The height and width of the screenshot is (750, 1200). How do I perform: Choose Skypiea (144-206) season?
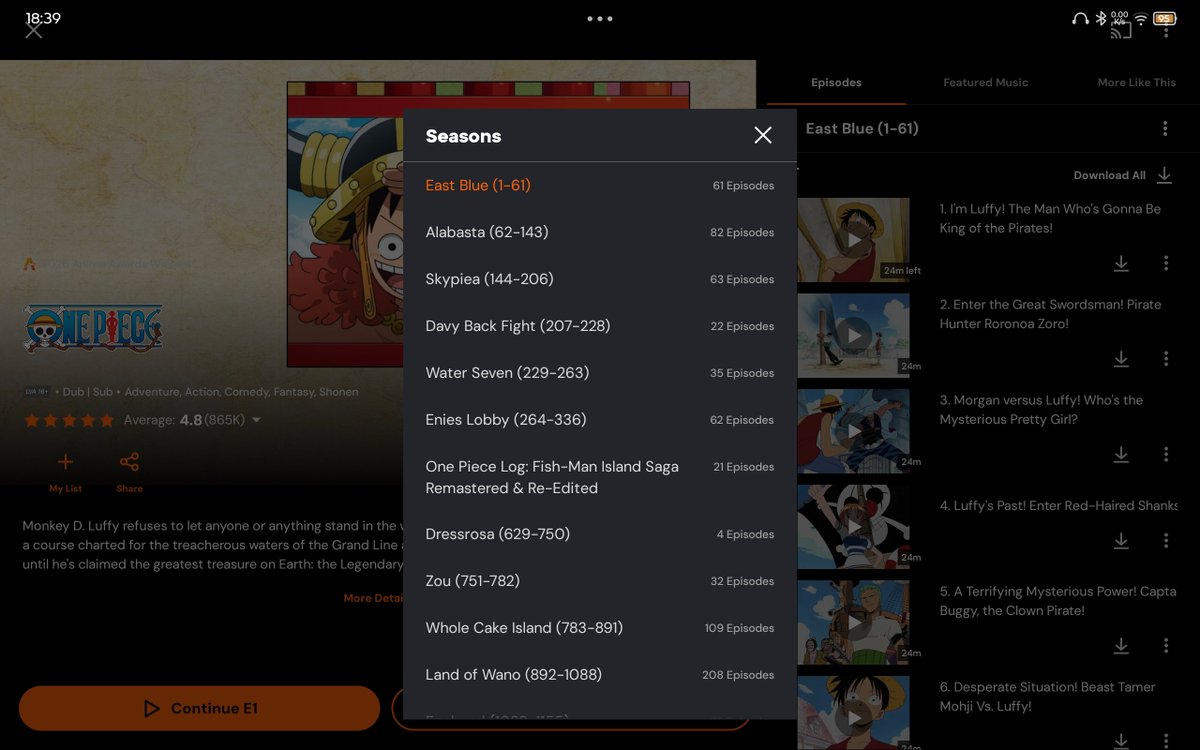(x=600, y=279)
